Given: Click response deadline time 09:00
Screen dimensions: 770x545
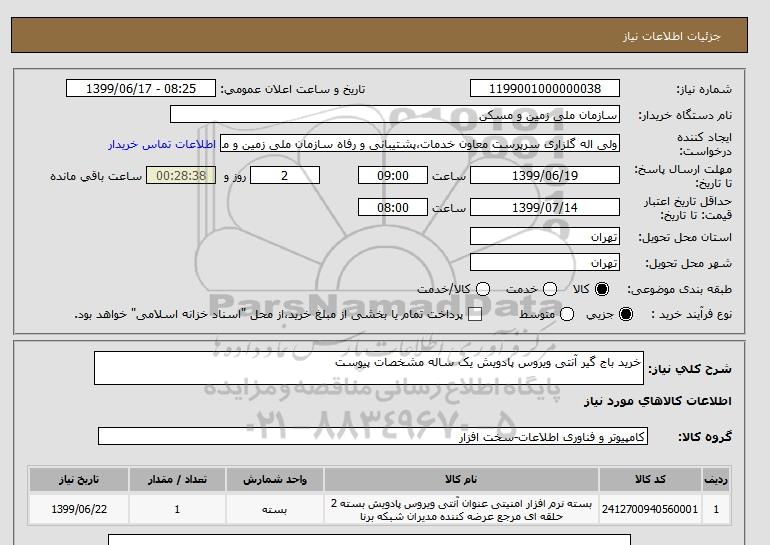Looking at the screenshot, I should (x=393, y=175).
